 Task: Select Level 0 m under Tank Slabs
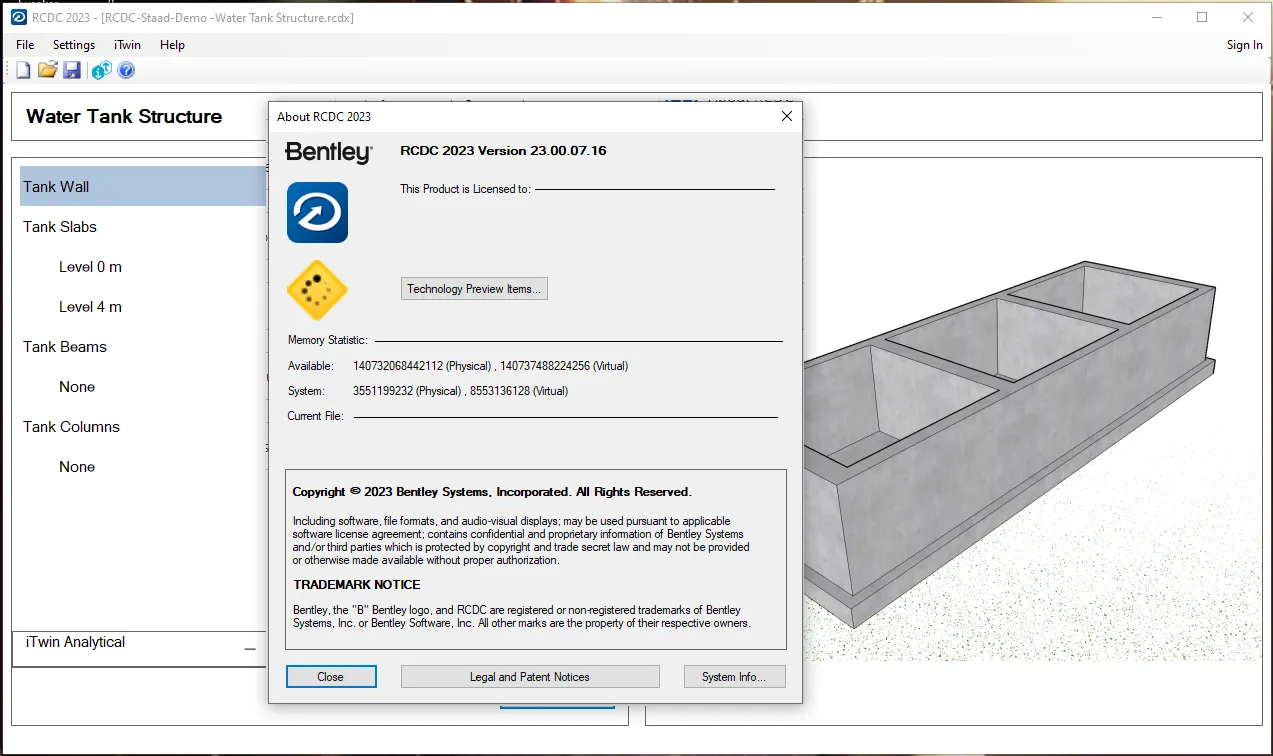point(90,267)
